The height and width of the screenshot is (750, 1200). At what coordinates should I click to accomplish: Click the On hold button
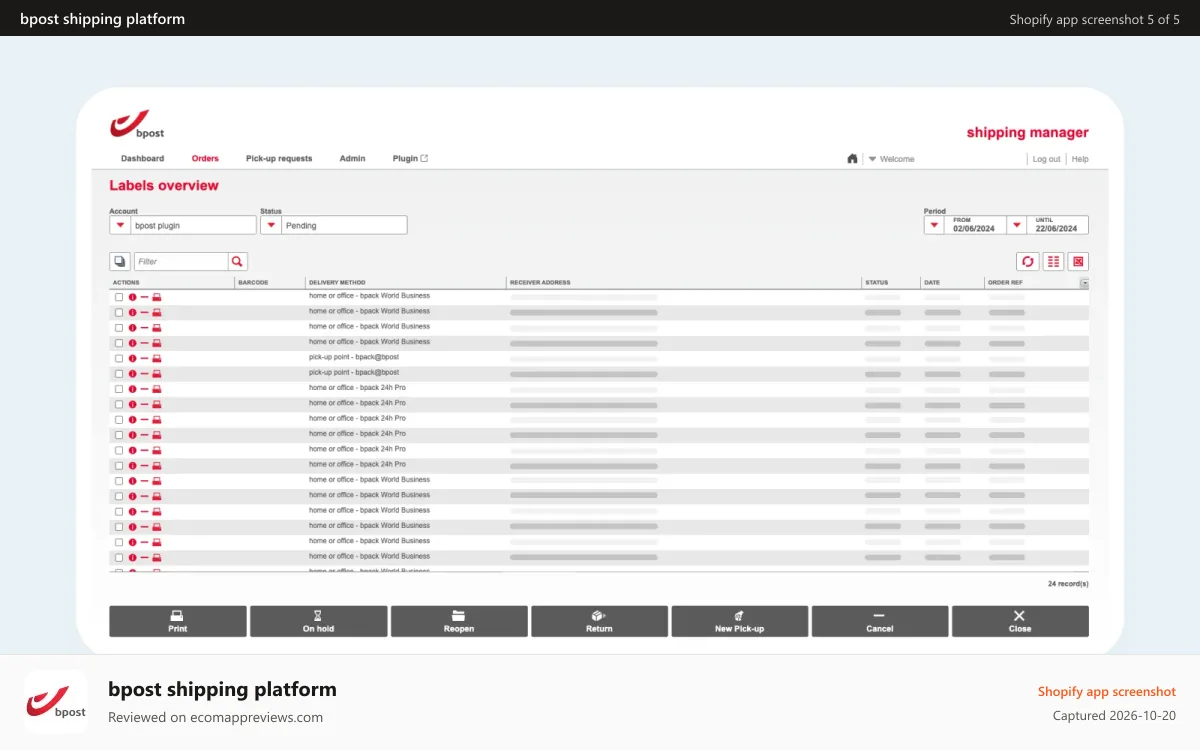click(x=318, y=621)
